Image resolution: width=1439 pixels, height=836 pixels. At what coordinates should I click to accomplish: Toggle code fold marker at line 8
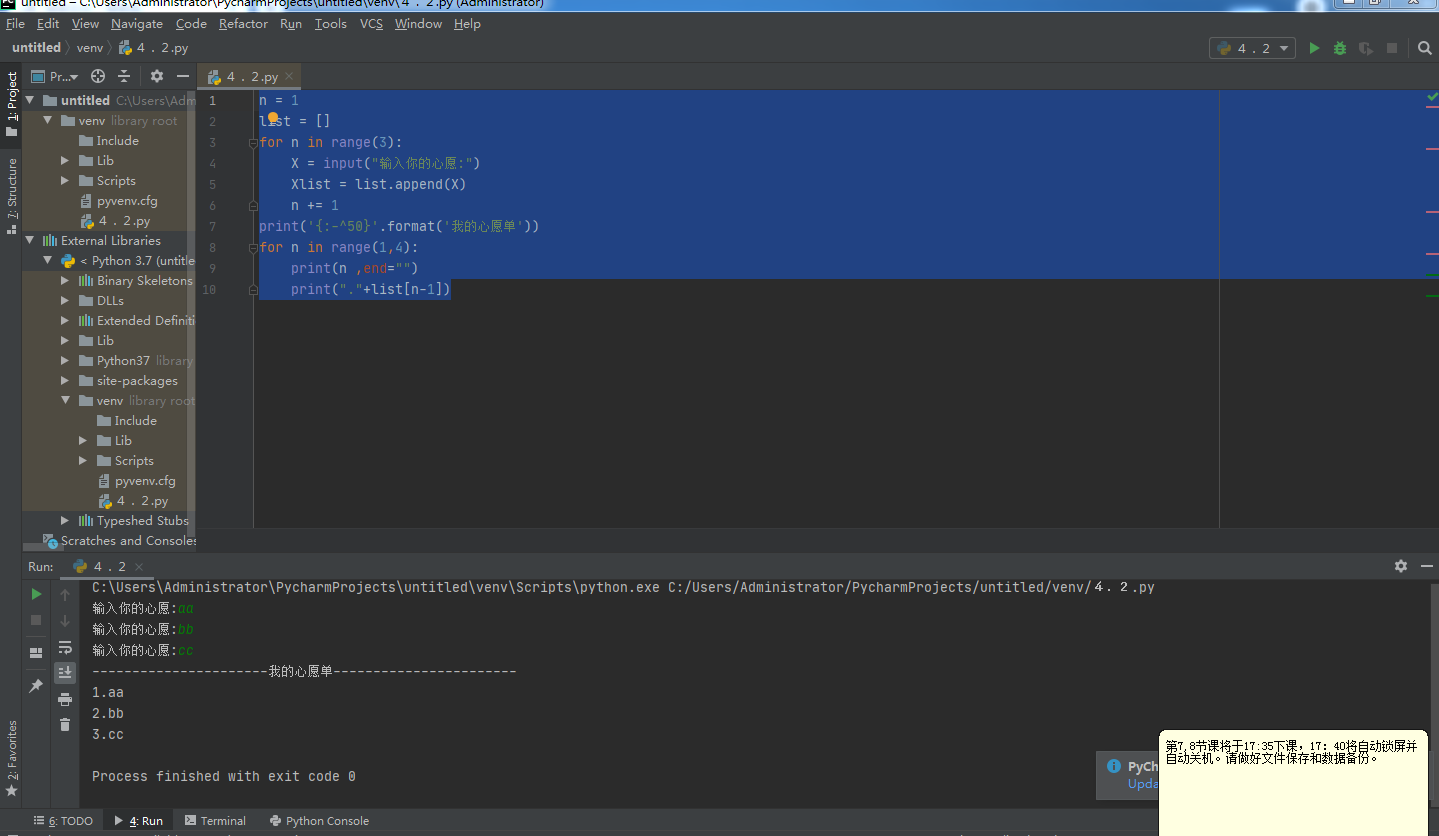point(253,247)
